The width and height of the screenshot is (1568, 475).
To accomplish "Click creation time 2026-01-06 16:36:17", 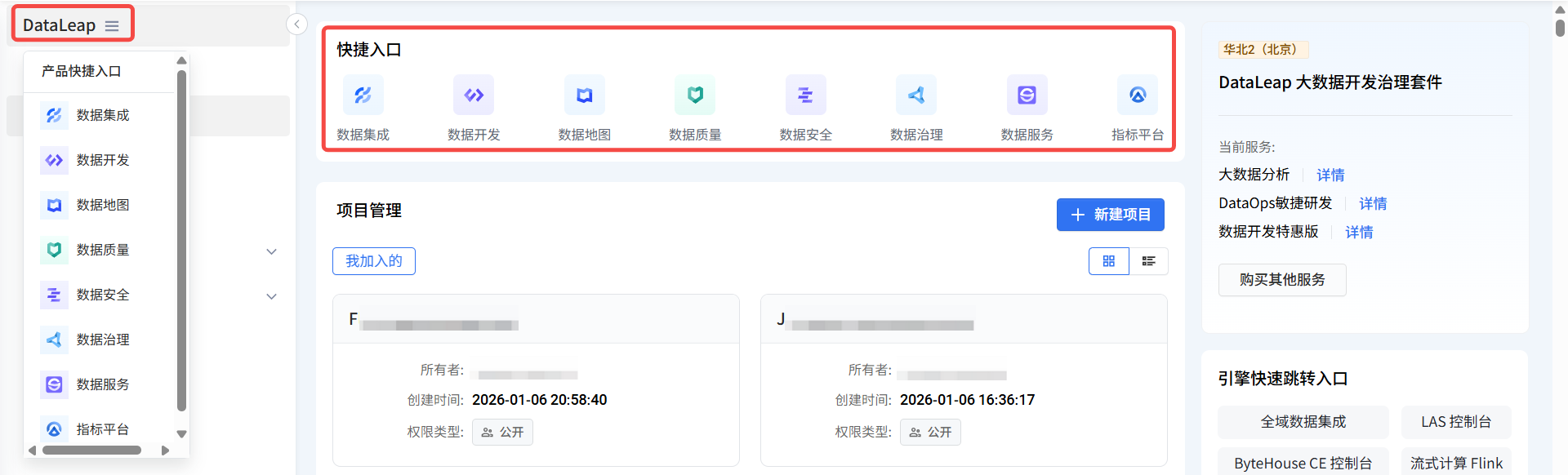I will (967, 400).
